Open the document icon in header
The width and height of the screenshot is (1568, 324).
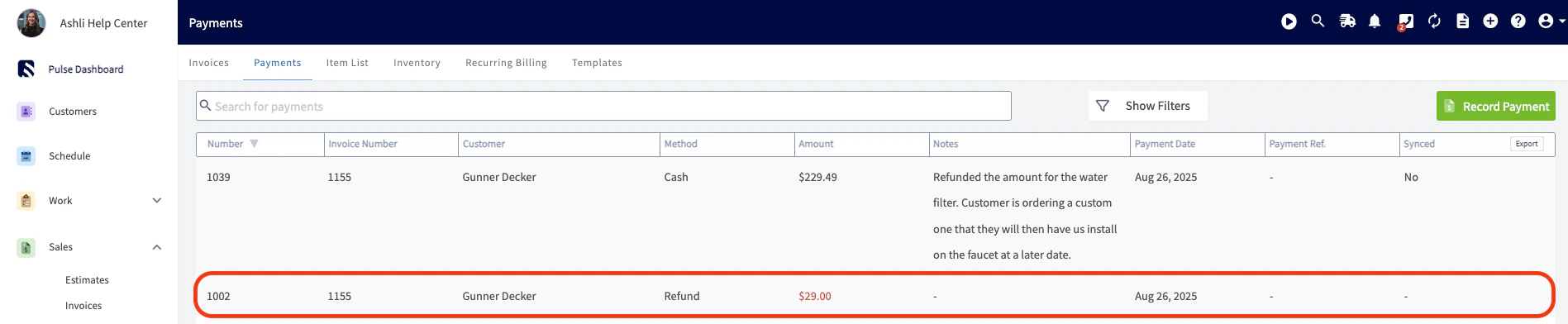[x=1462, y=21]
